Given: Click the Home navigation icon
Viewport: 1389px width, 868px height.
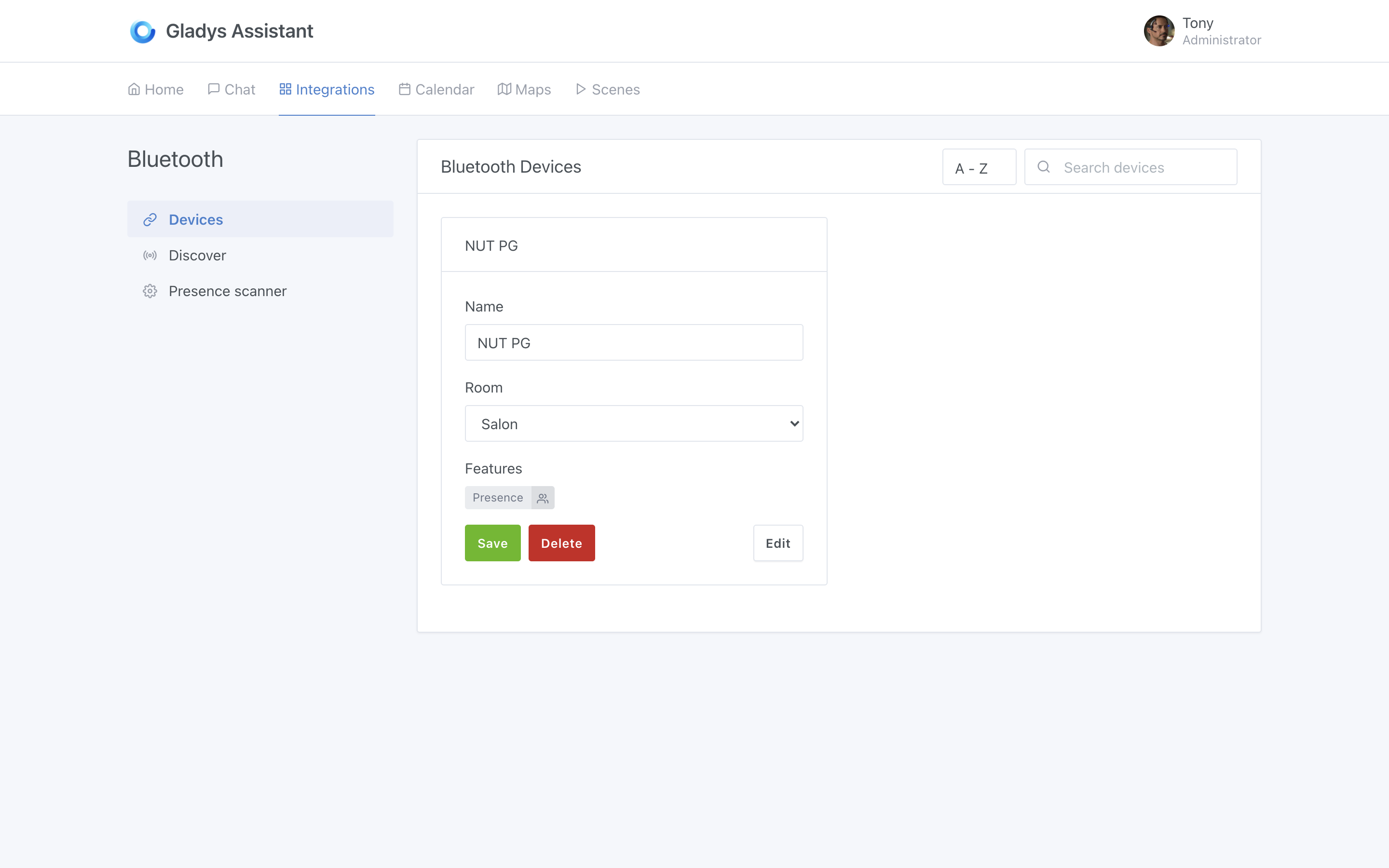Looking at the screenshot, I should [134, 89].
